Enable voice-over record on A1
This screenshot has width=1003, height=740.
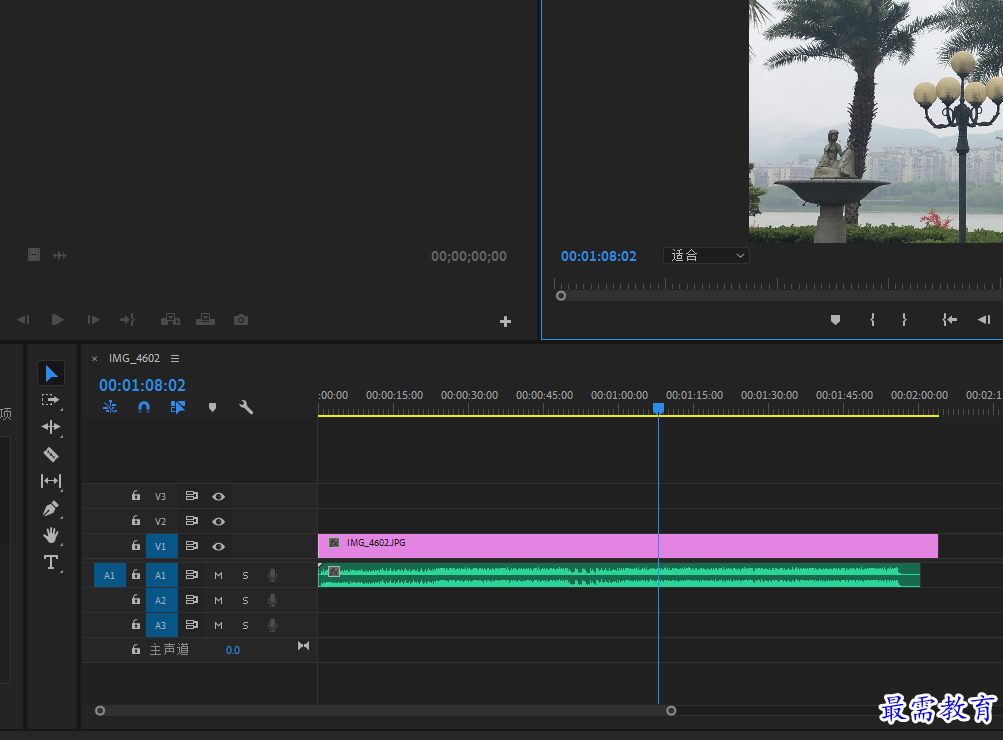[272, 575]
